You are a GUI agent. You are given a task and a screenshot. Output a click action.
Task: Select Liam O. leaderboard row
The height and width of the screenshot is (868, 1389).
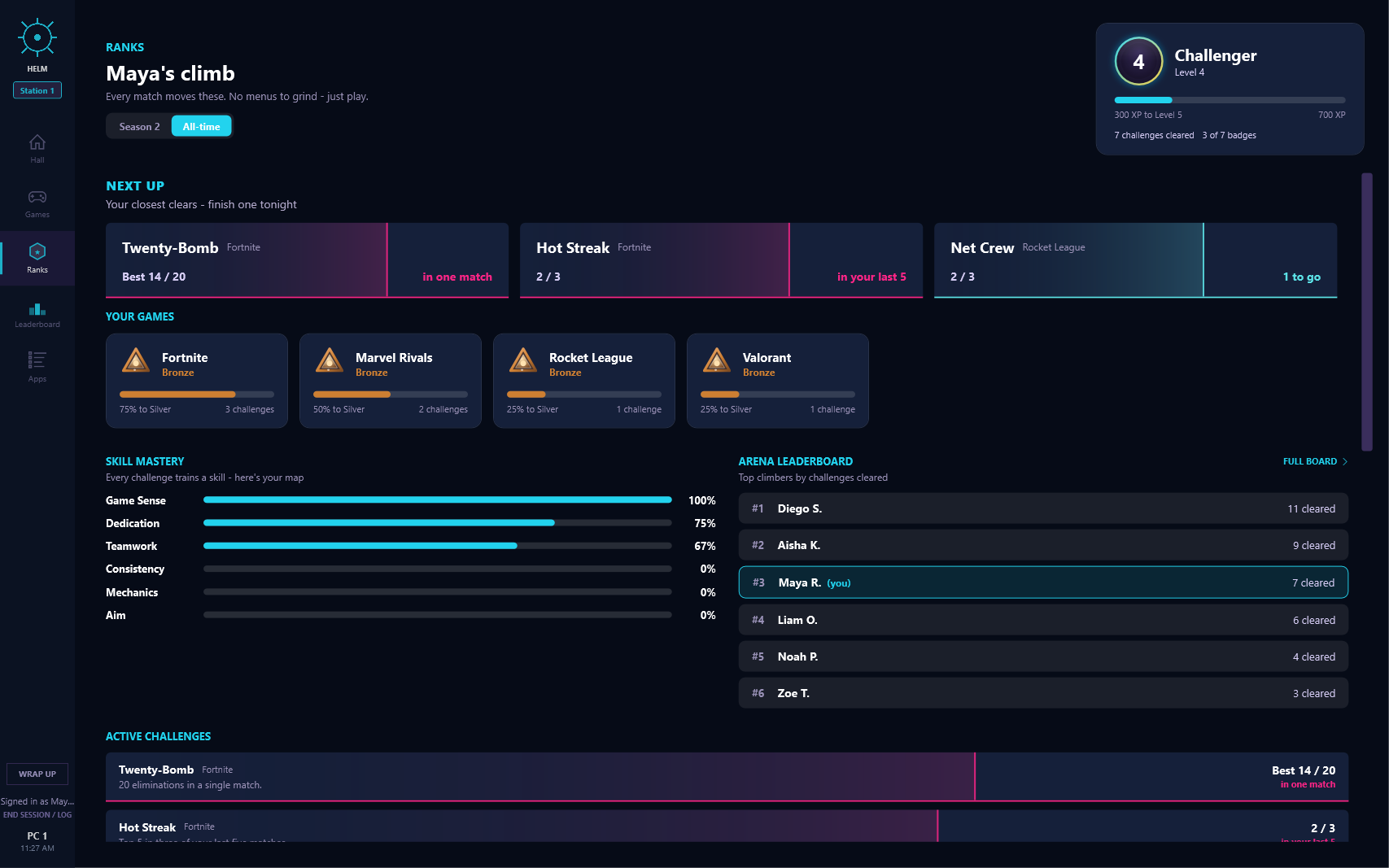click(x=1043, y=620)
